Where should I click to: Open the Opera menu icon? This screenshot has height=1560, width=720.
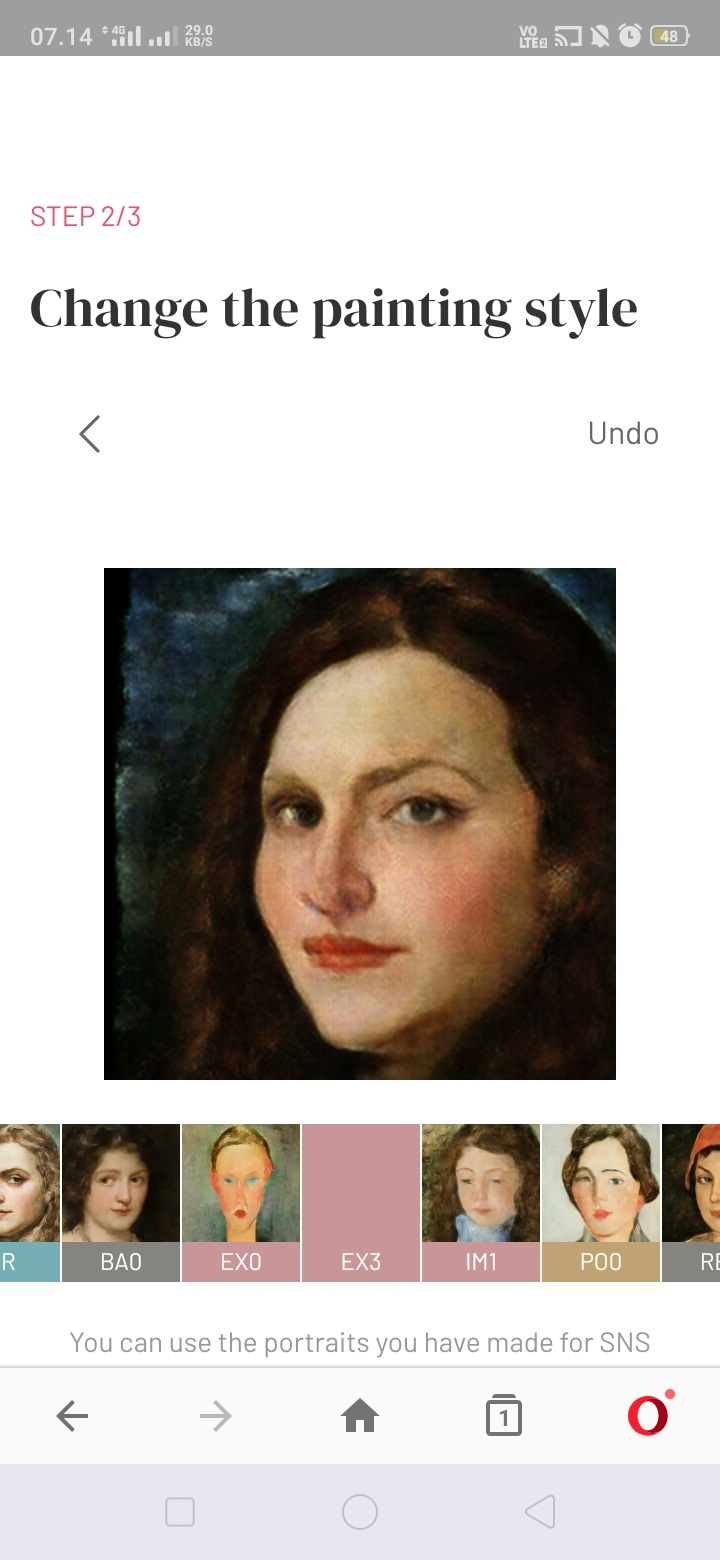pos(648,1414)
